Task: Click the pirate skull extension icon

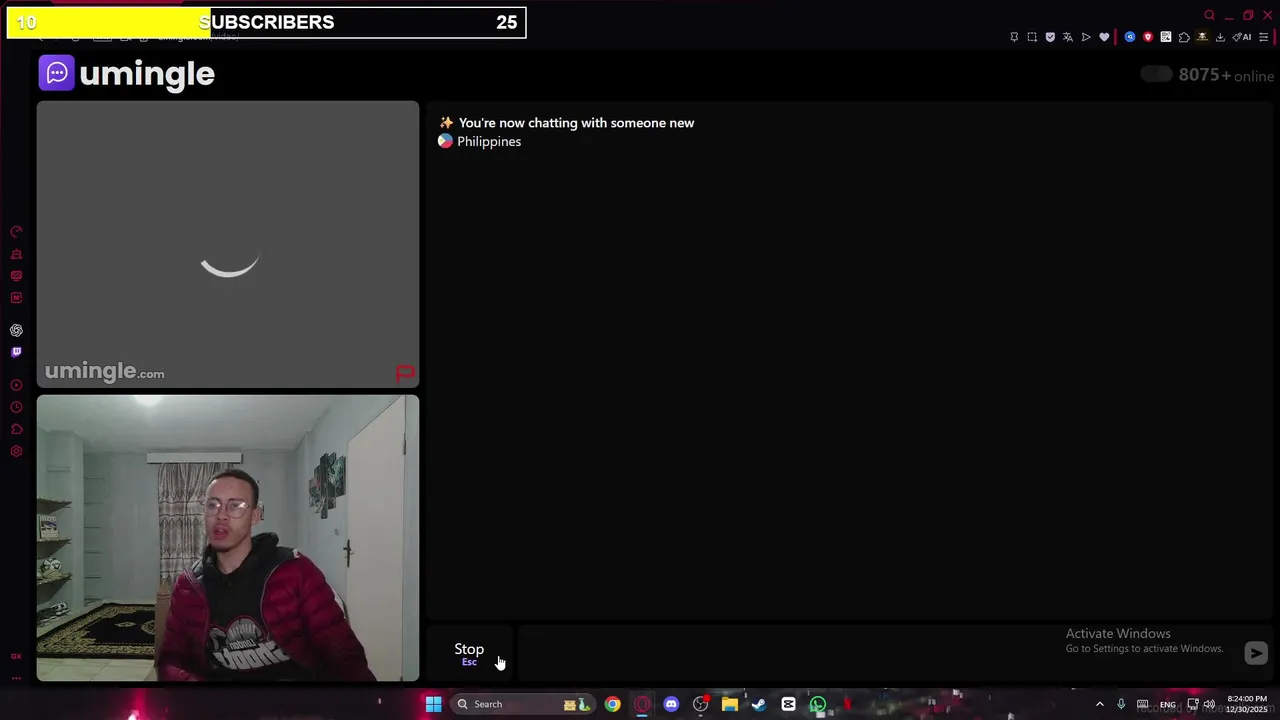Action: (x=1202, y=37)
